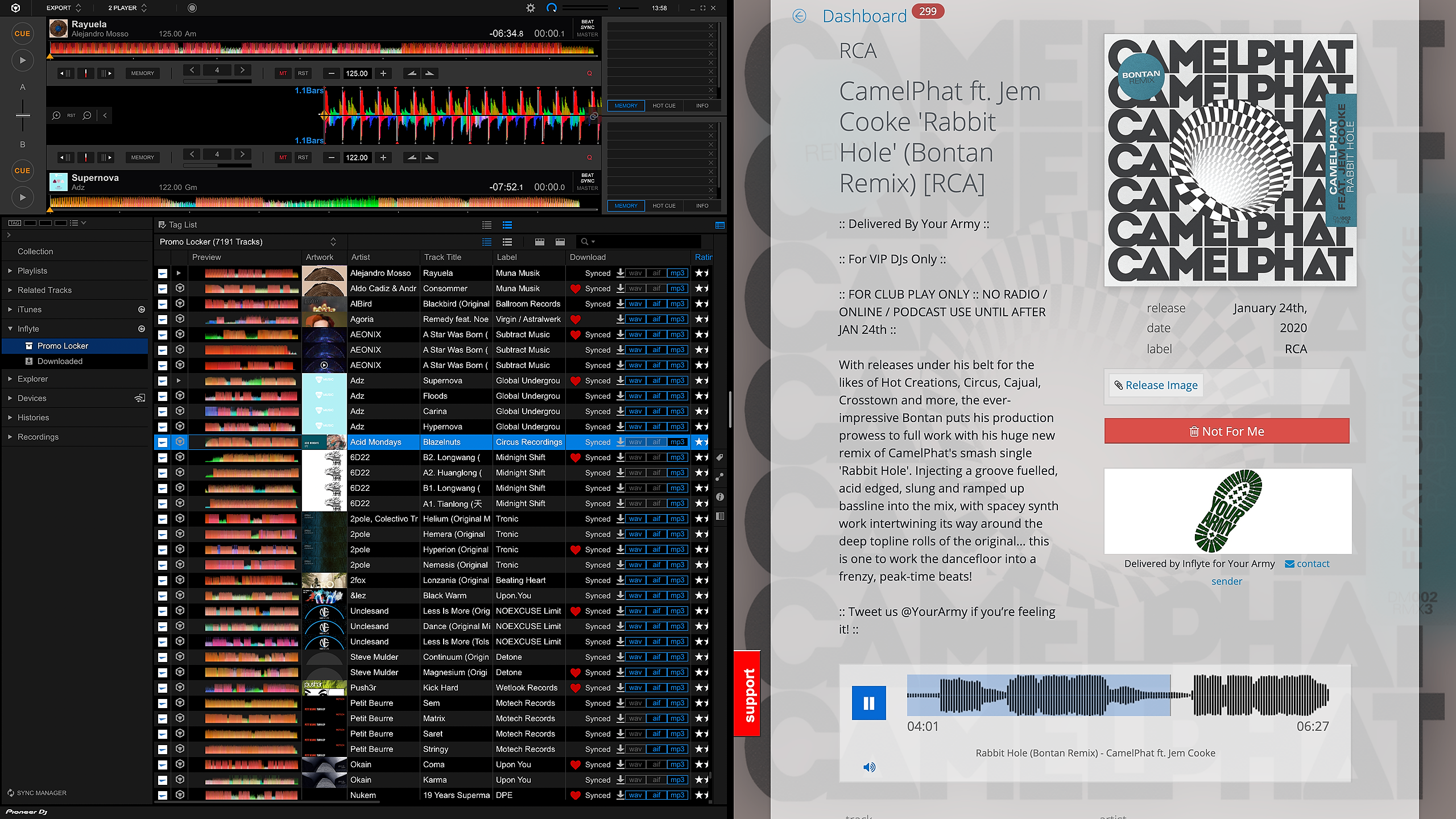This screenshot has height=819, width=1456.
Task: Open the 2 PLAYER layout dropdown
Action: [127, 8]
